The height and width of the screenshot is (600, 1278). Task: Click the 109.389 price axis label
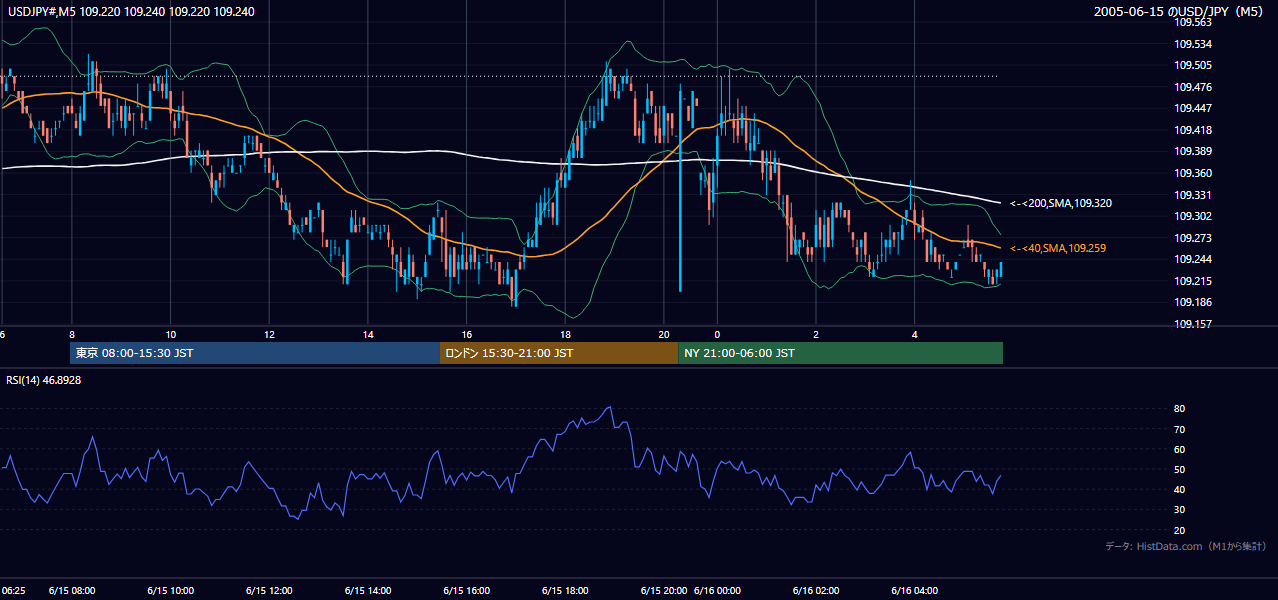point(1194,151)
